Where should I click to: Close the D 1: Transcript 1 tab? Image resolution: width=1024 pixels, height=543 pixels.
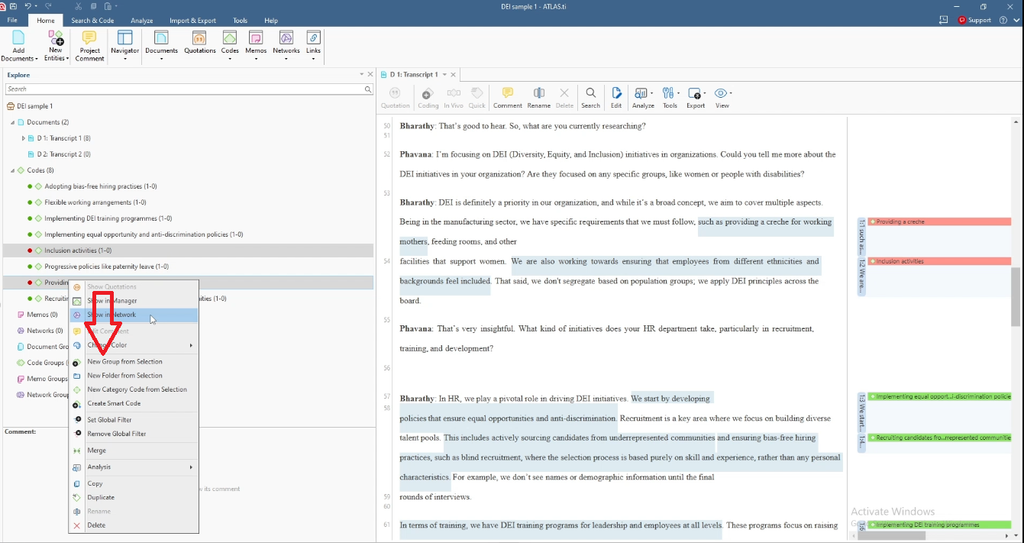453,74
